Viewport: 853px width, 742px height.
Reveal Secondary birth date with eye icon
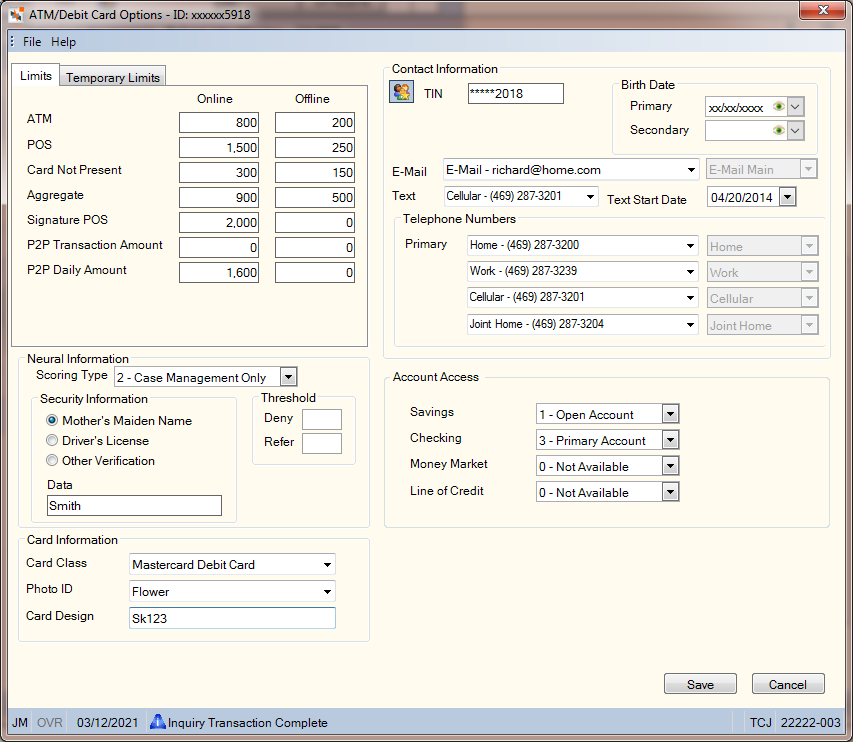(778, 131)
